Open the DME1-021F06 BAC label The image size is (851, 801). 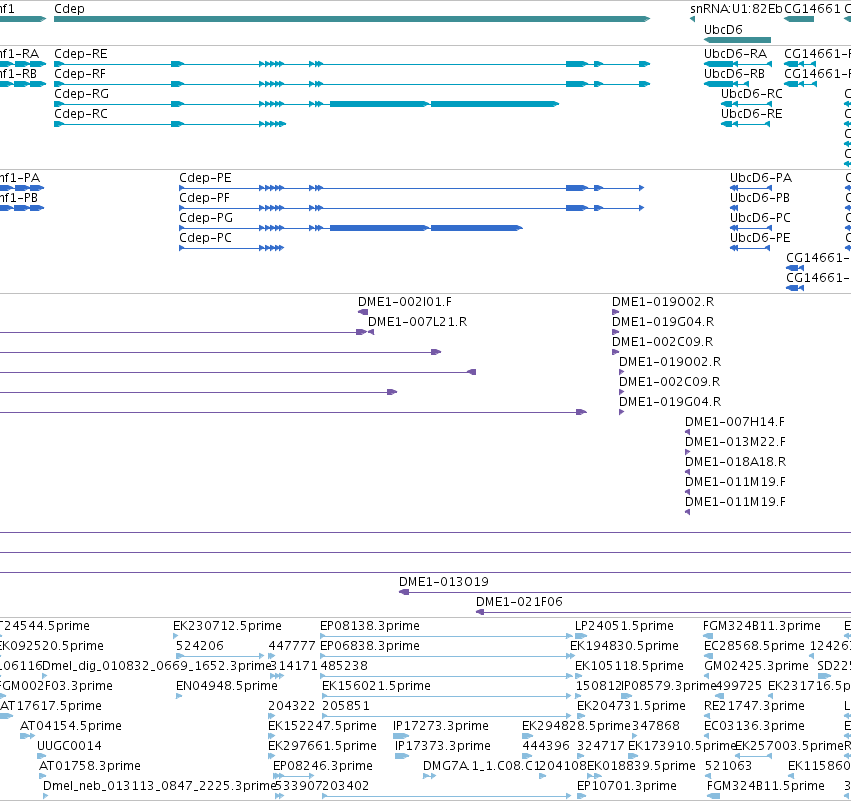point(519,602)
